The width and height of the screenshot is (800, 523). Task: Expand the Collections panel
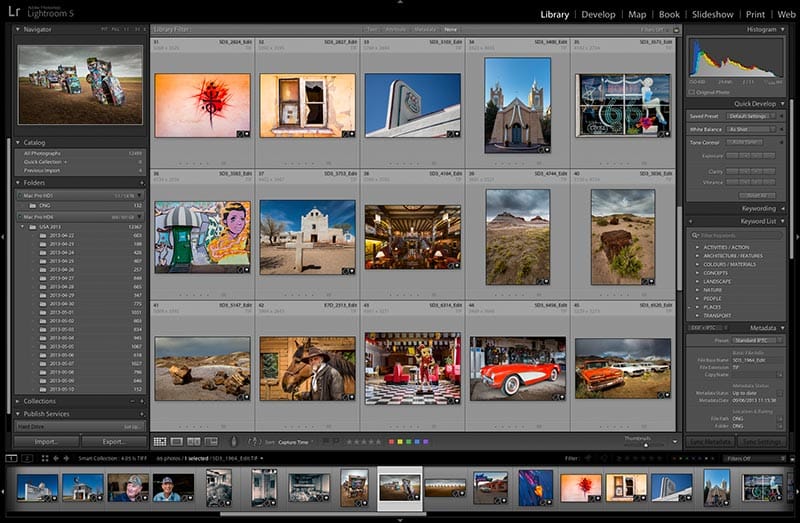click(18, 401)
